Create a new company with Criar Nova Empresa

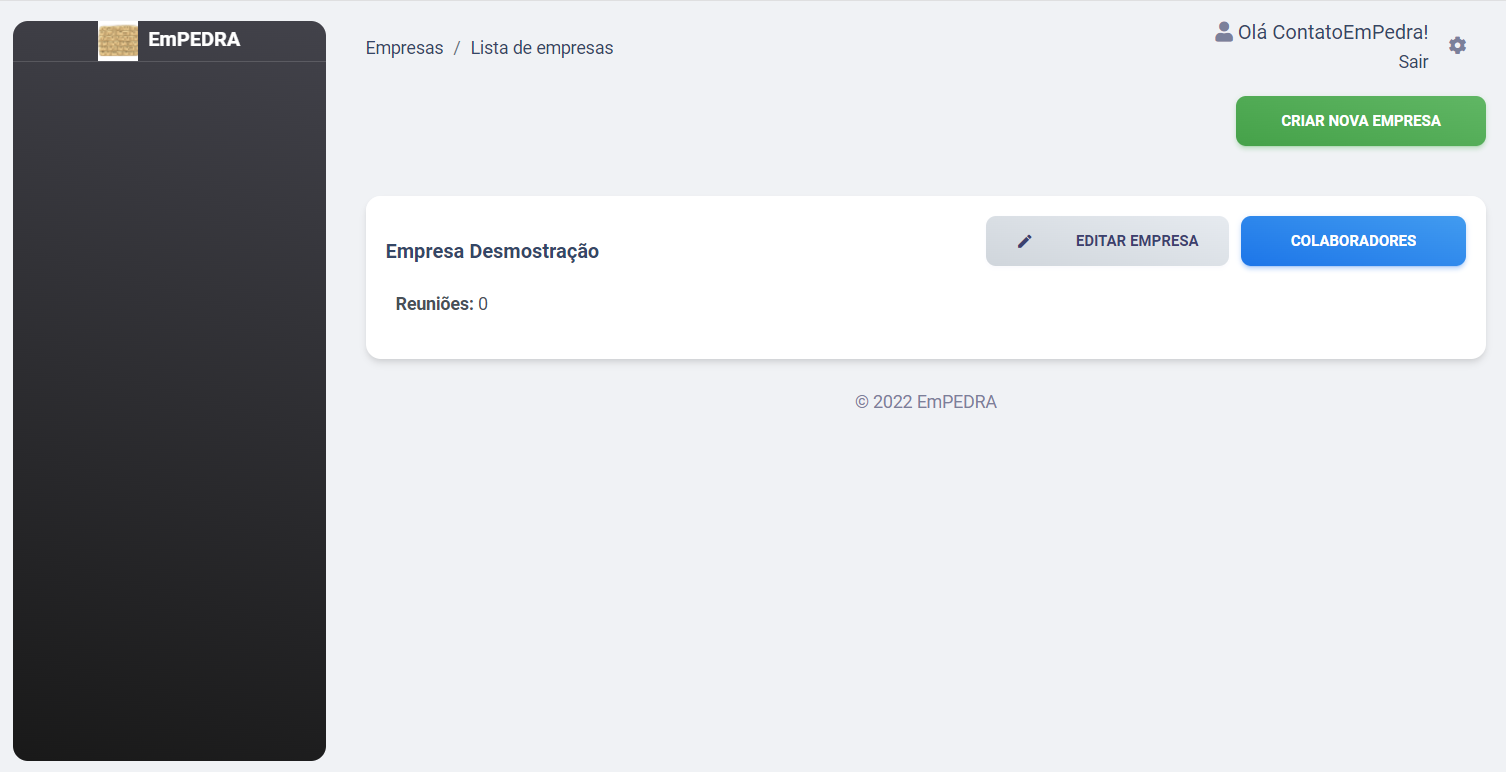point(1360,121)
